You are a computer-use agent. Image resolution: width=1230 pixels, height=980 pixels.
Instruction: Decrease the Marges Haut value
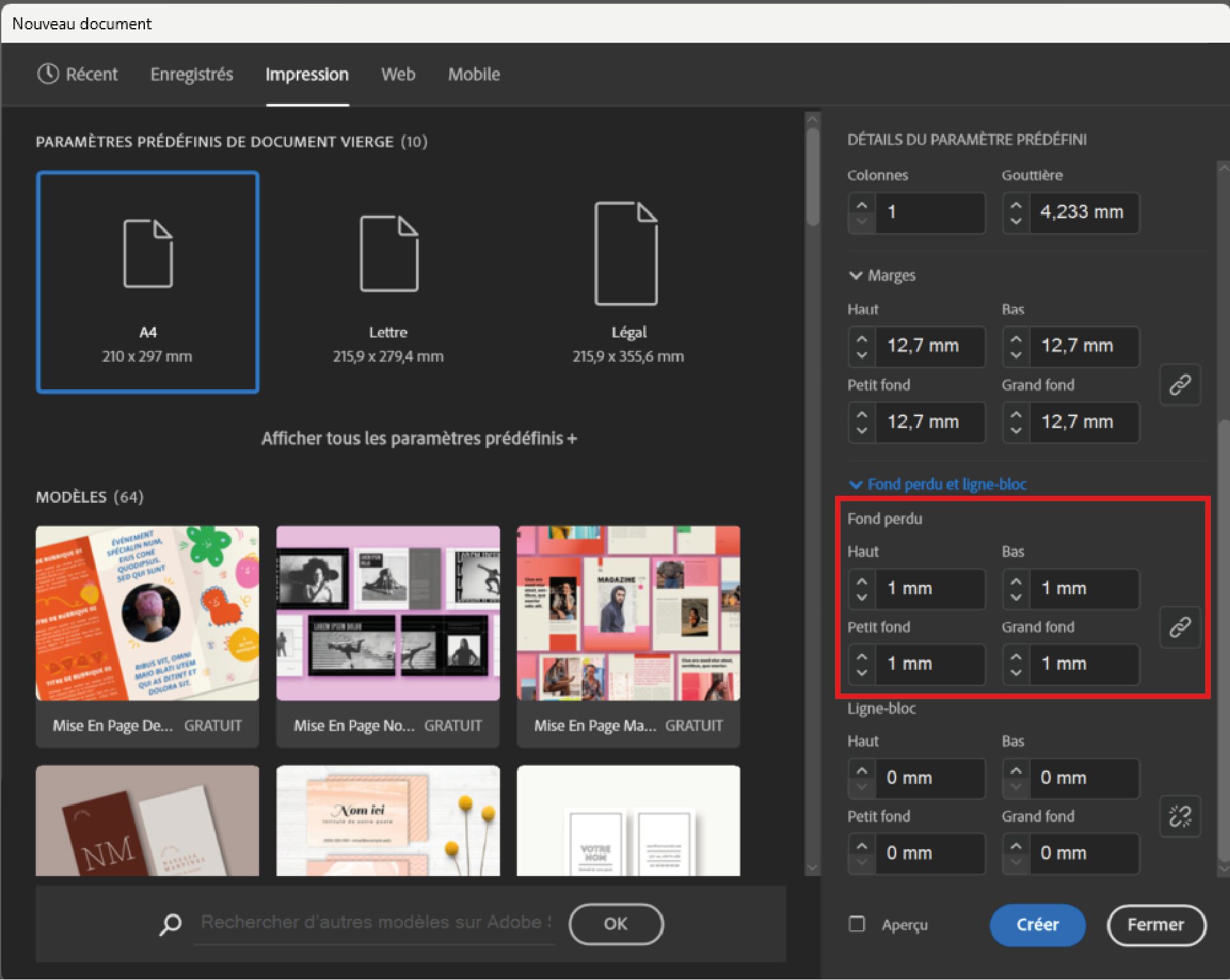pos(862,354)
